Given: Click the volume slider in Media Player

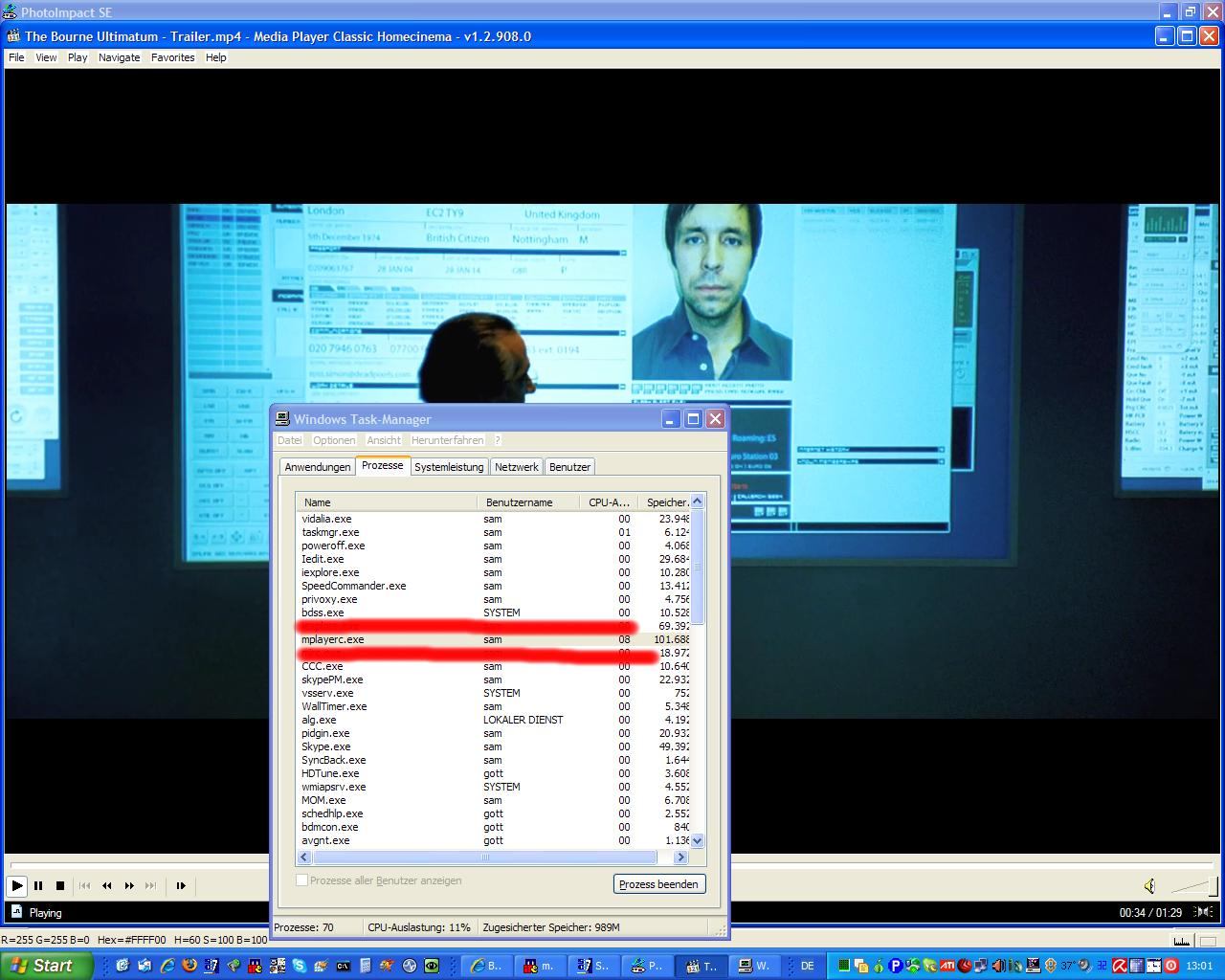Looking at the screenshot, I should pyautogui.click(x=1192, y=886).
